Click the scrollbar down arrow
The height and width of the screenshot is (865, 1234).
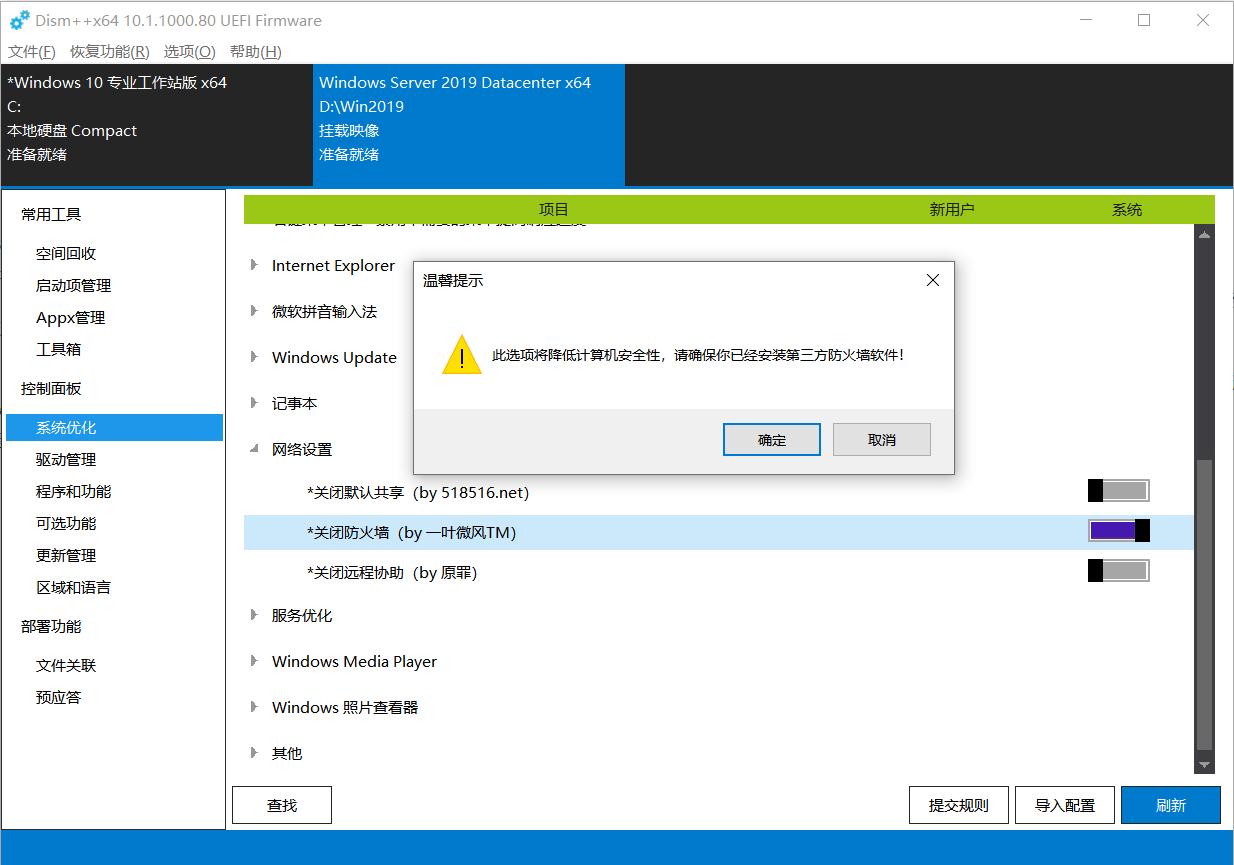1203,764
